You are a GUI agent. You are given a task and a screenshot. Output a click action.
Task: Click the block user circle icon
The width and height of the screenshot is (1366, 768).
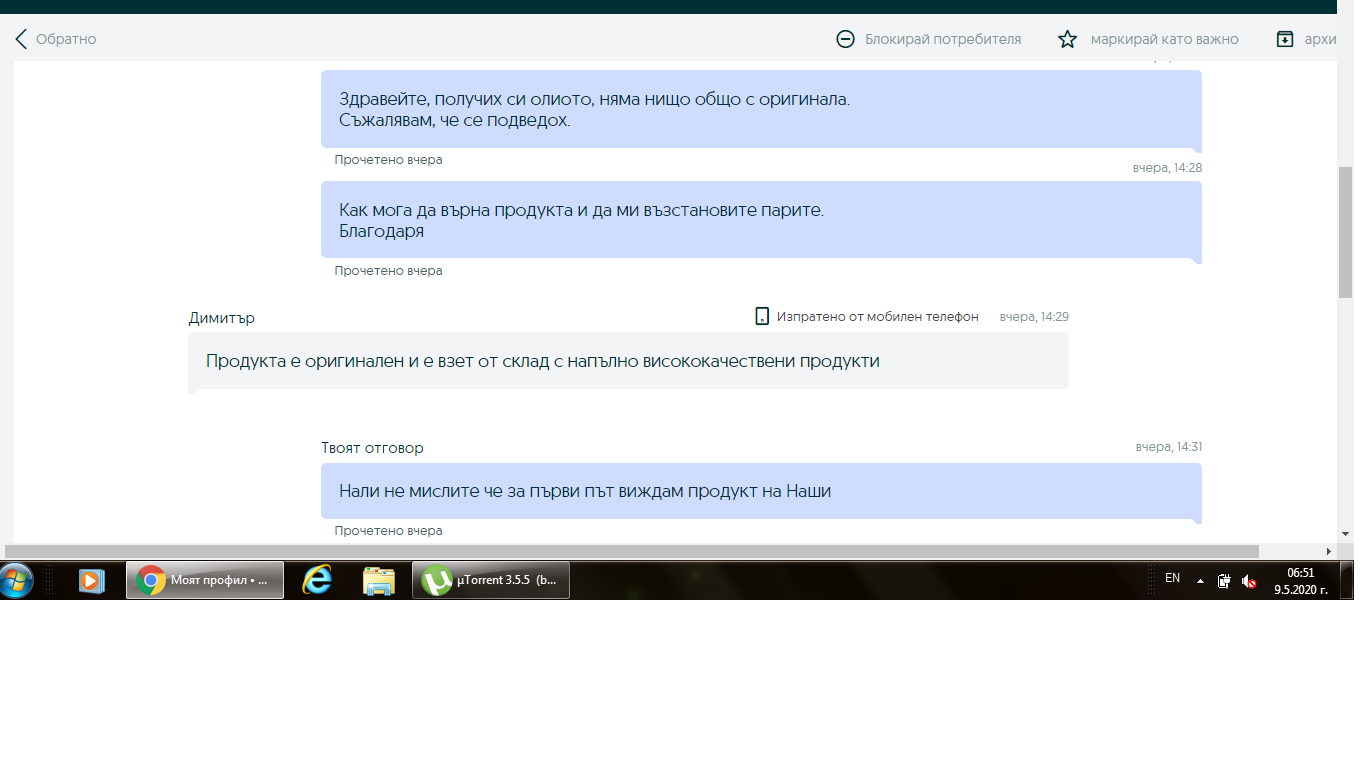click(x=845, y=39)
